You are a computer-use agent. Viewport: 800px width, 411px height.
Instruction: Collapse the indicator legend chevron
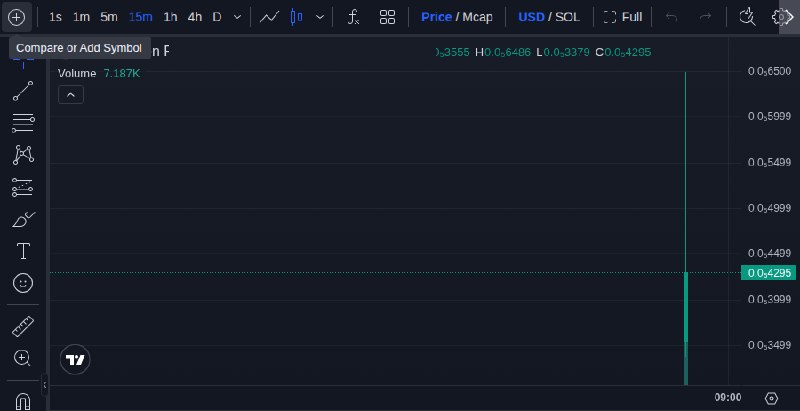pos(71,95)
